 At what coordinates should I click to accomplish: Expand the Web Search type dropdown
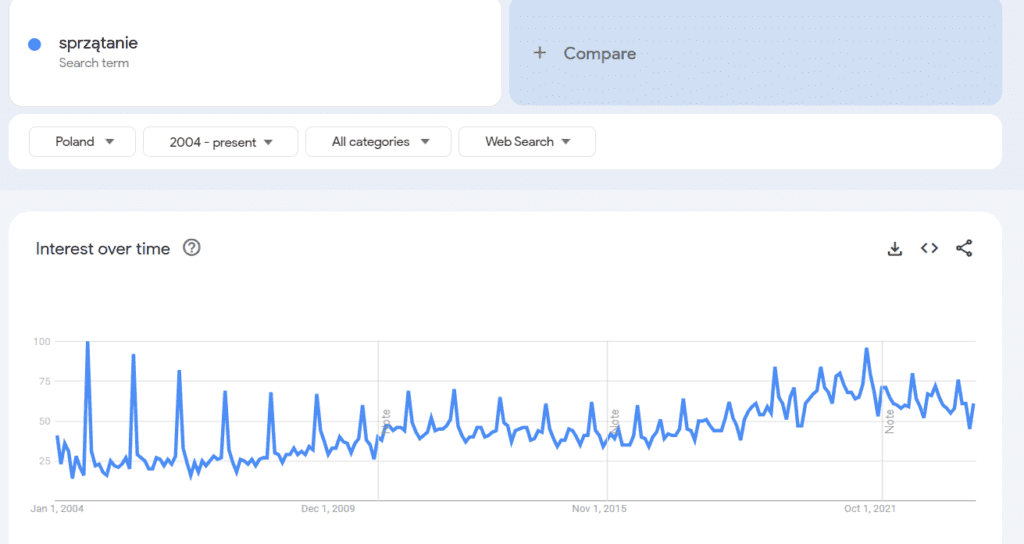tap(526, 142)
